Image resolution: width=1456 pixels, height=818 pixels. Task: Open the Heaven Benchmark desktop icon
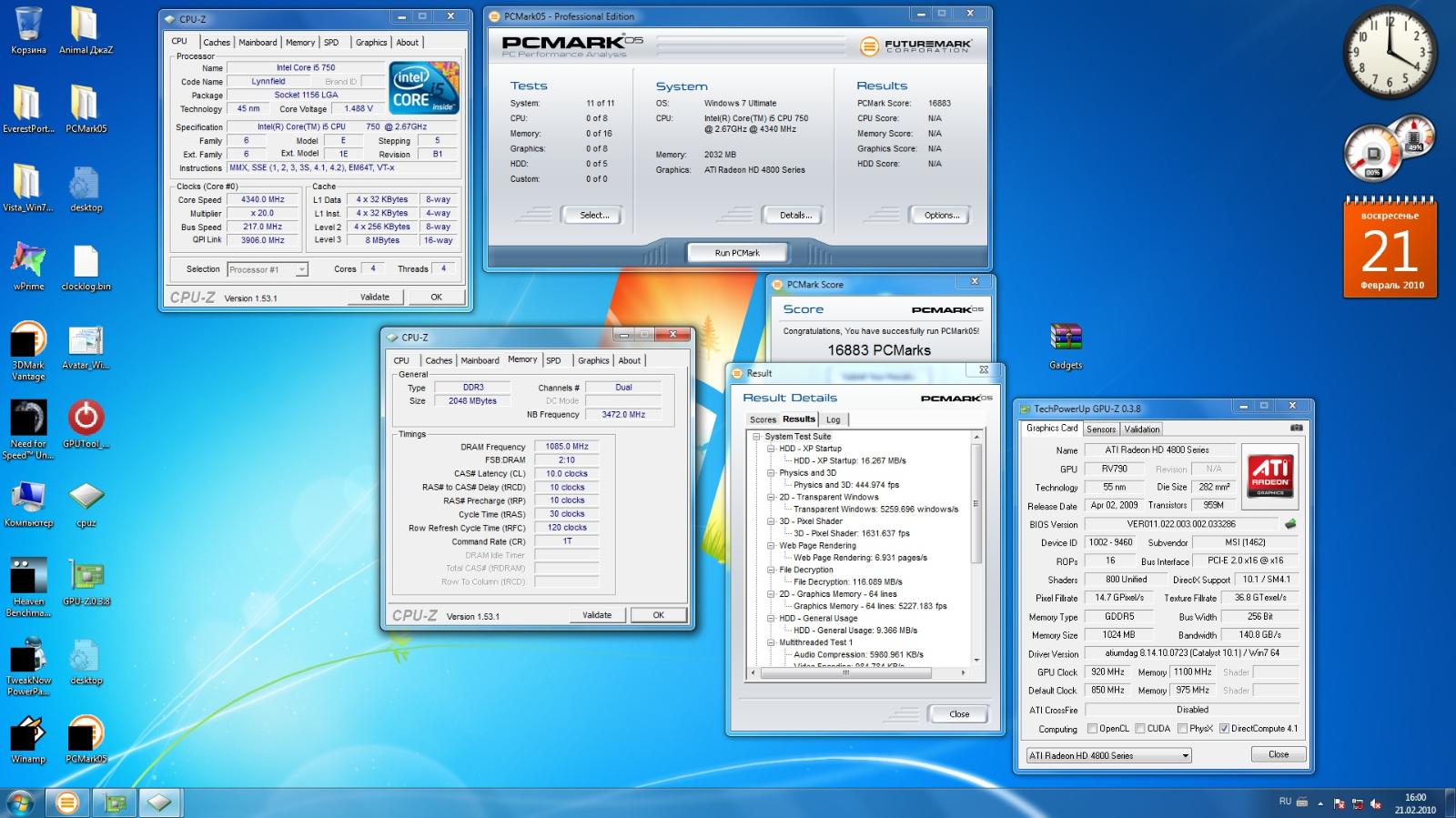(x=28, y=587)
